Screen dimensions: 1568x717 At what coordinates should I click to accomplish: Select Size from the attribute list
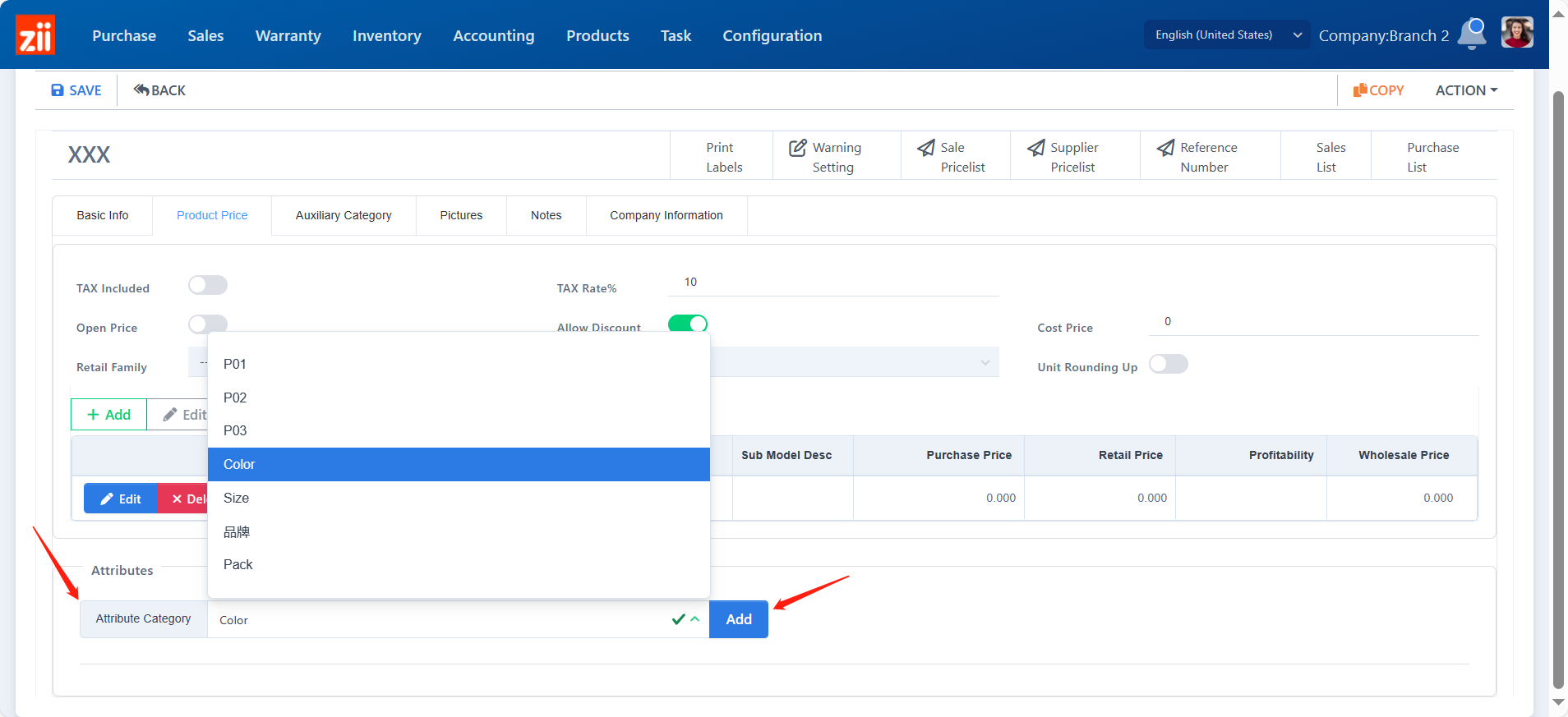(237, 498)
